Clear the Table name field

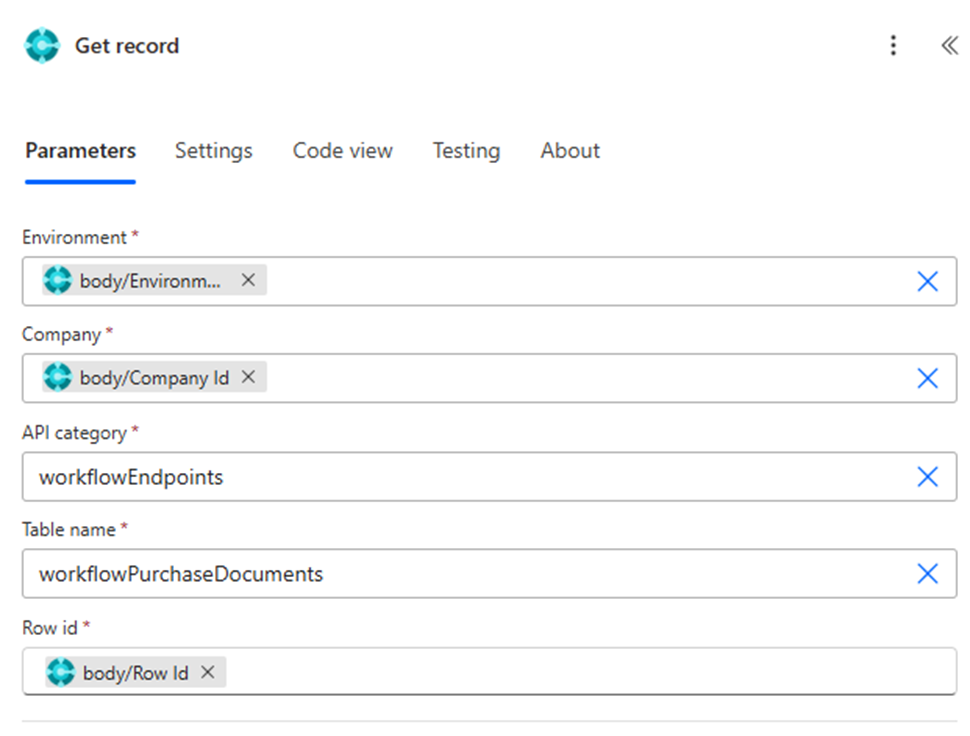coord(927,574)
